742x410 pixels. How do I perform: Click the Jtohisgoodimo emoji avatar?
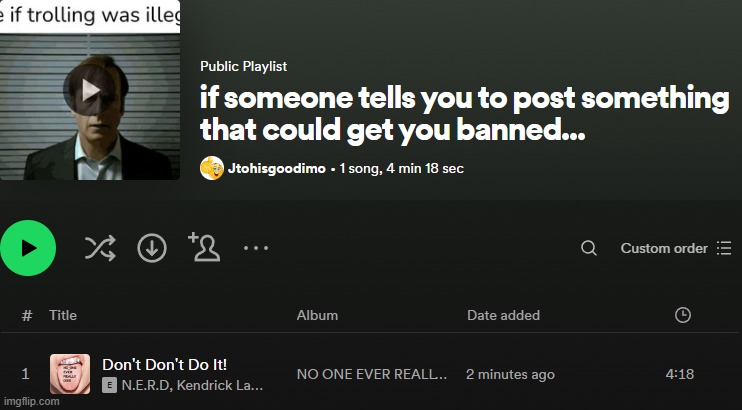pos(212,168)
